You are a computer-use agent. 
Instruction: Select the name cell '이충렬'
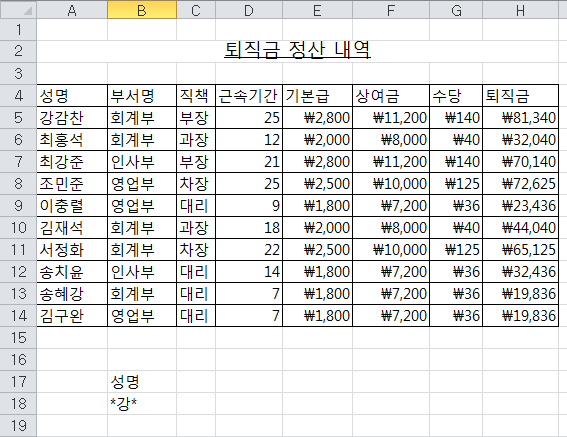point(72,205)
